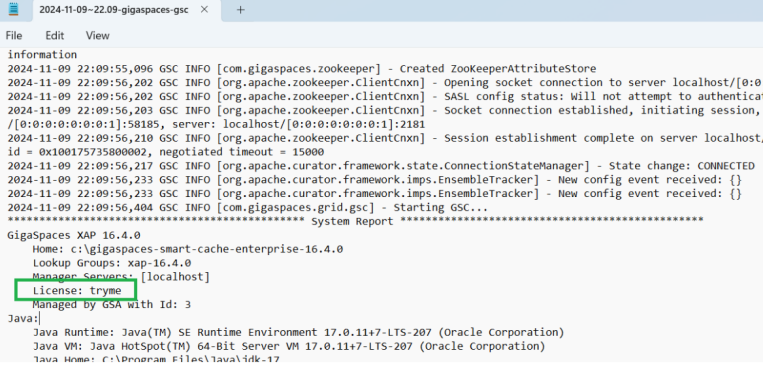
Task: Click the 'GigaSpaces XAP 16.4.0' line
Action: click(x=74, y=236)
